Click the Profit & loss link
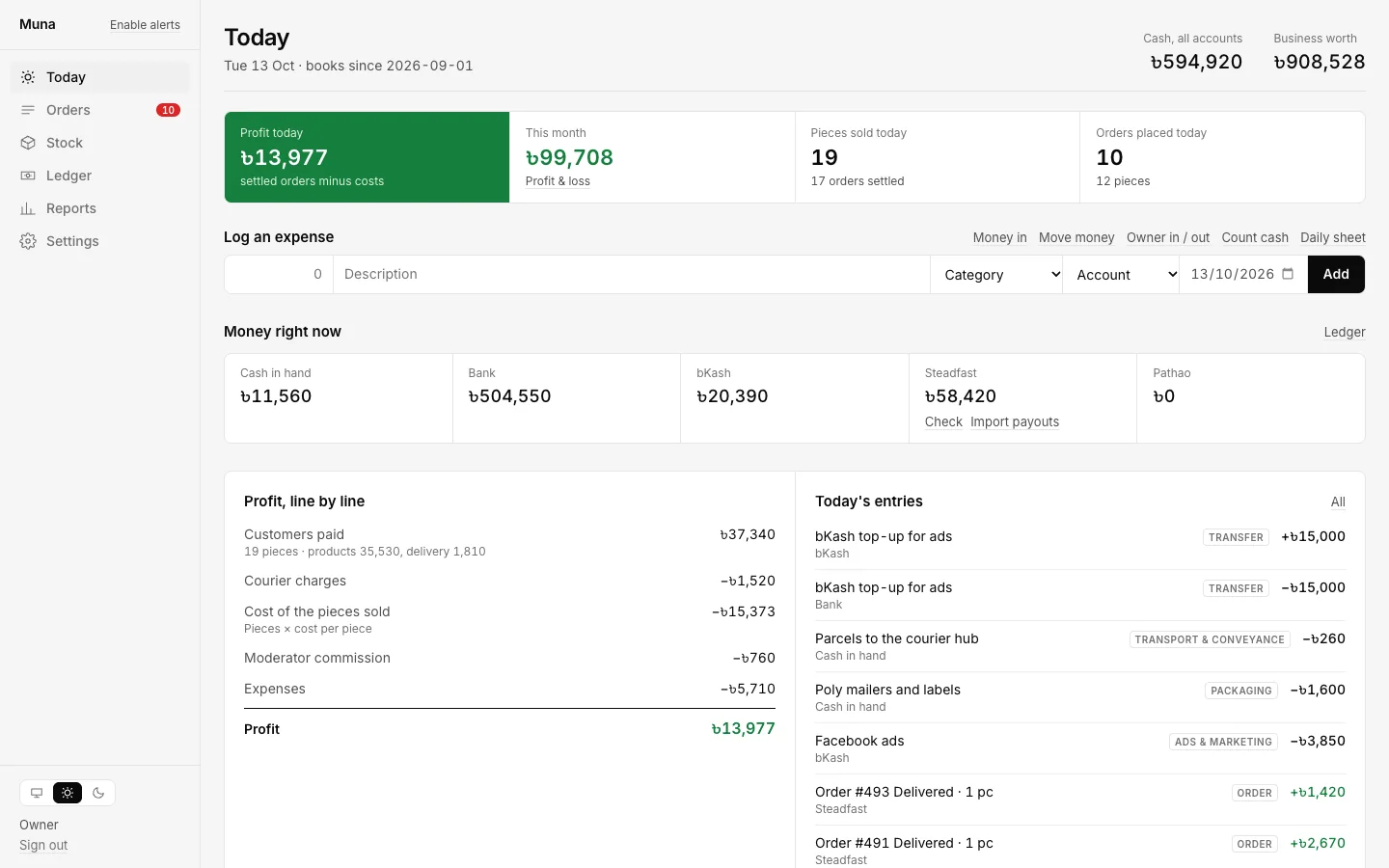Image resolution: width=1389 pixels, height=868 pixels. coord(558,181)
